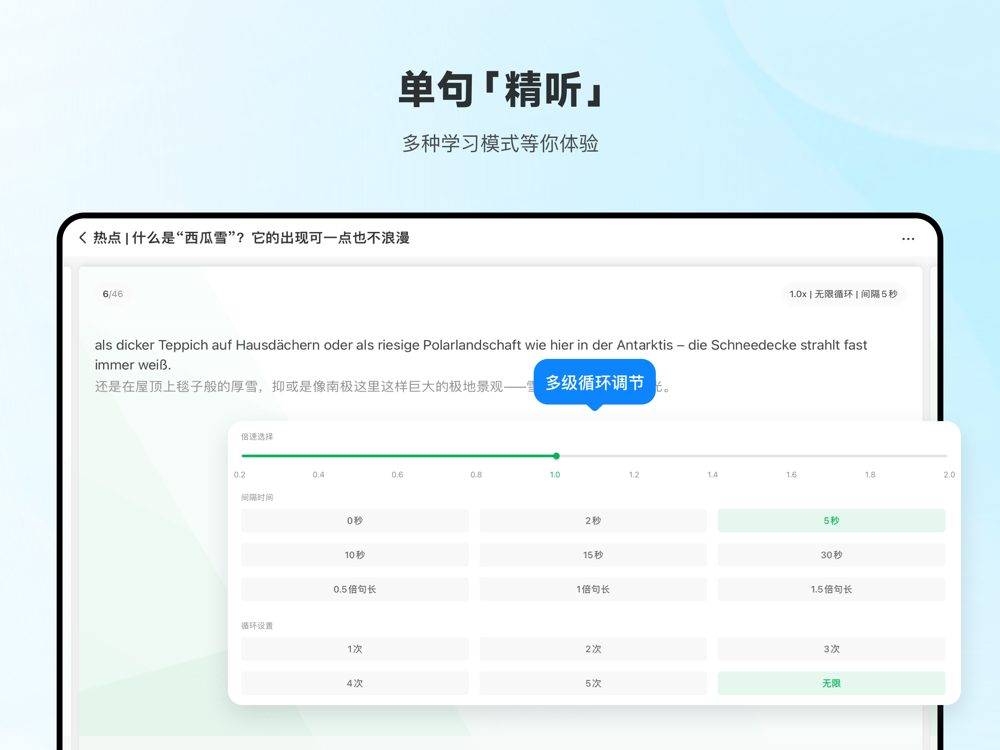Click the 2.0 speed label

tap(949, 474)
